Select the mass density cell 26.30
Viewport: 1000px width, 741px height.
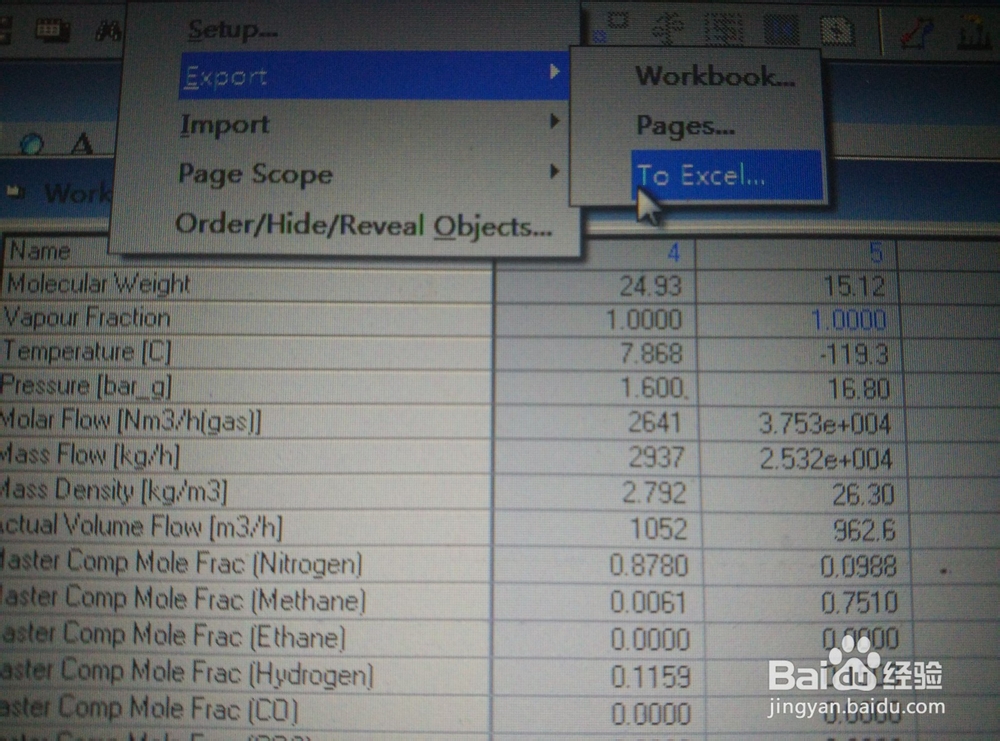pyautogui.click(x=863, y=495)
